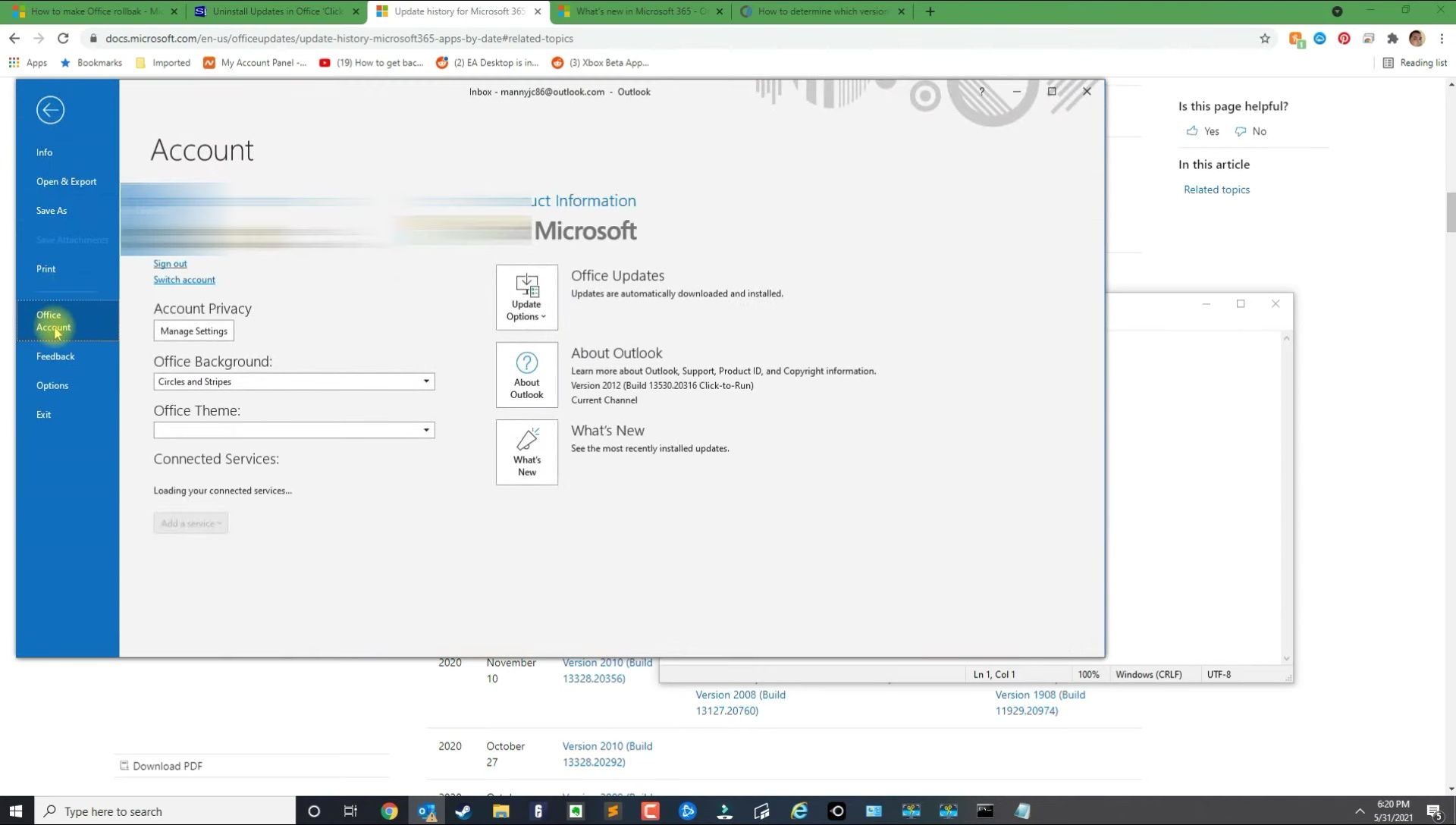Open Steam from the taskbar
Viewport: 1456px width, 825px height.
(463, 811)
